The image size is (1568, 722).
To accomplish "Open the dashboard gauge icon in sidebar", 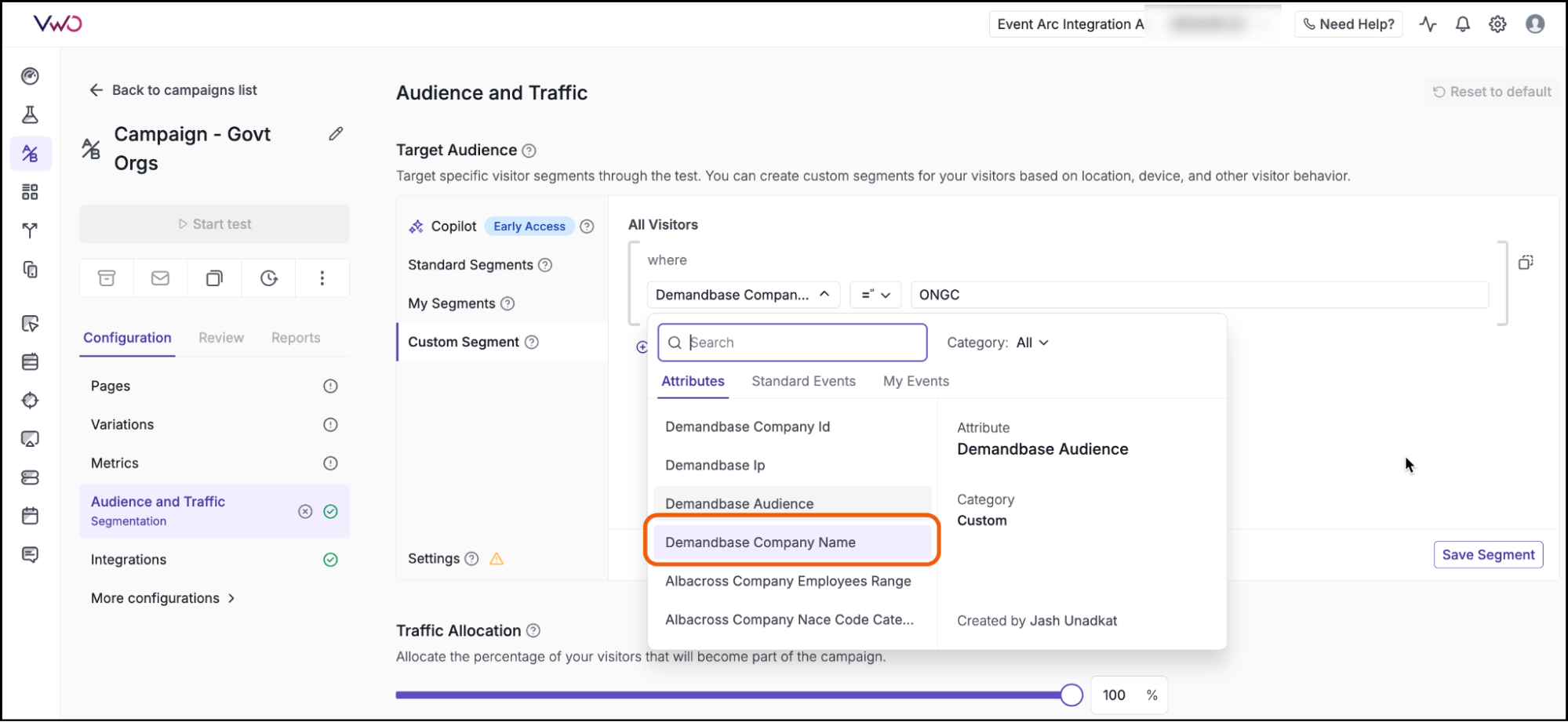I will (x=30, y=76).
